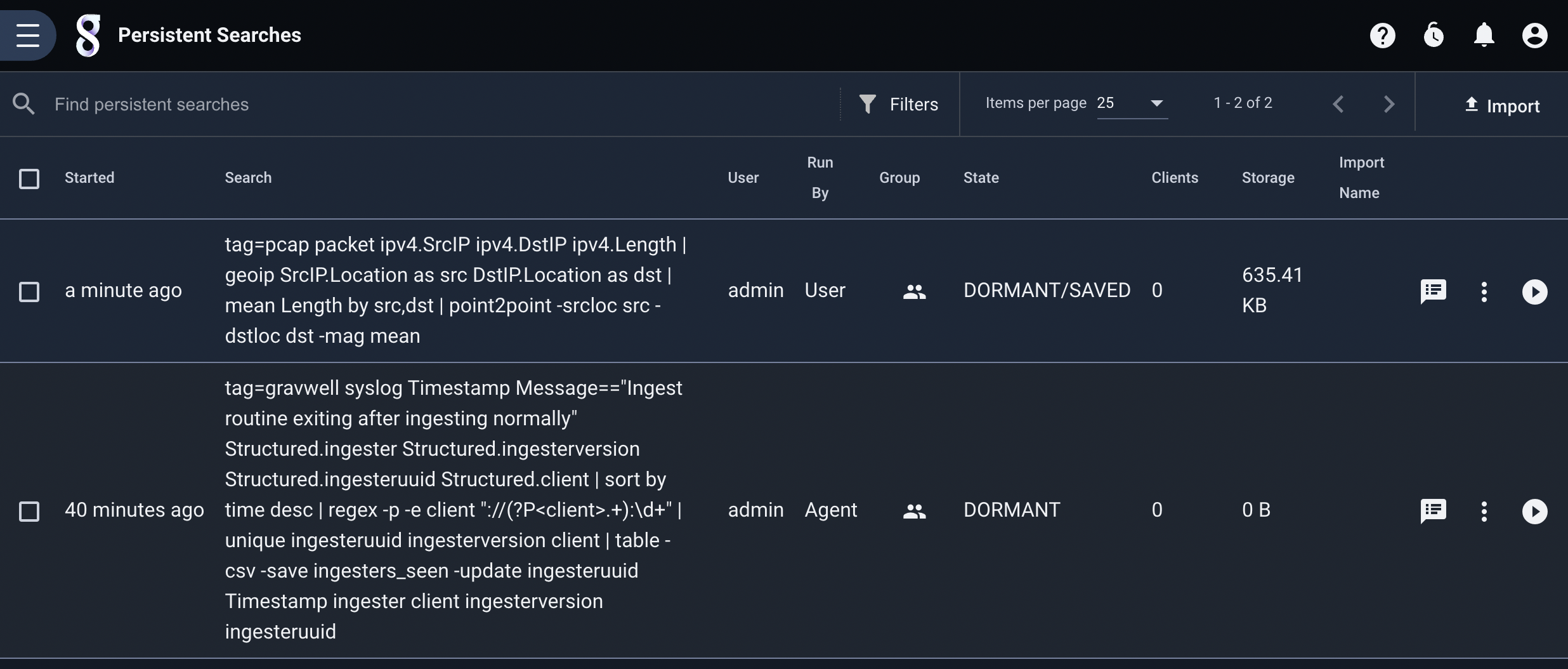Launch the pcap search play button
Screen dimensions: 1568x669
tap(1535, 291)
